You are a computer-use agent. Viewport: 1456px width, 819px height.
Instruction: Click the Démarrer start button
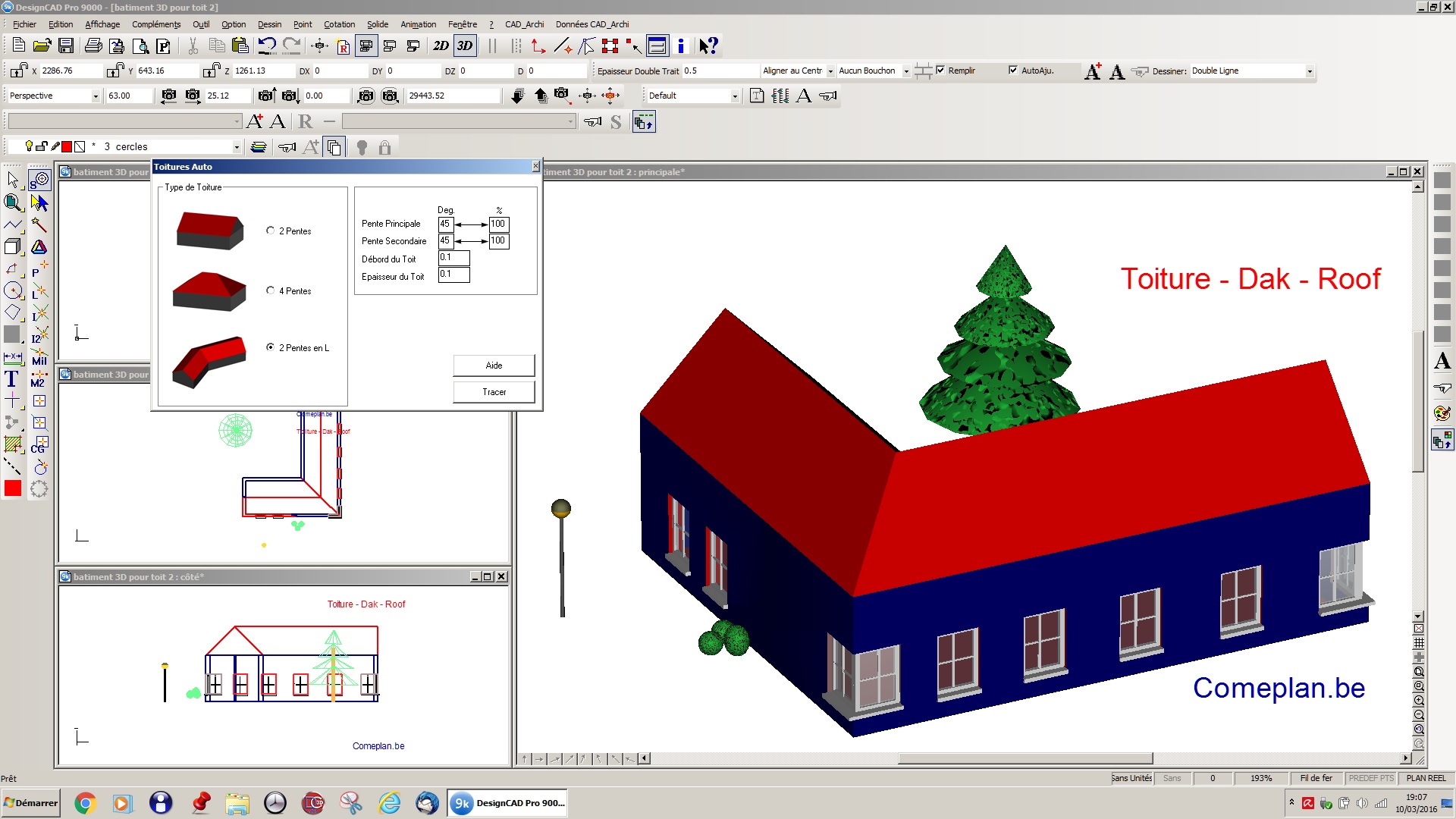[30, 803]
